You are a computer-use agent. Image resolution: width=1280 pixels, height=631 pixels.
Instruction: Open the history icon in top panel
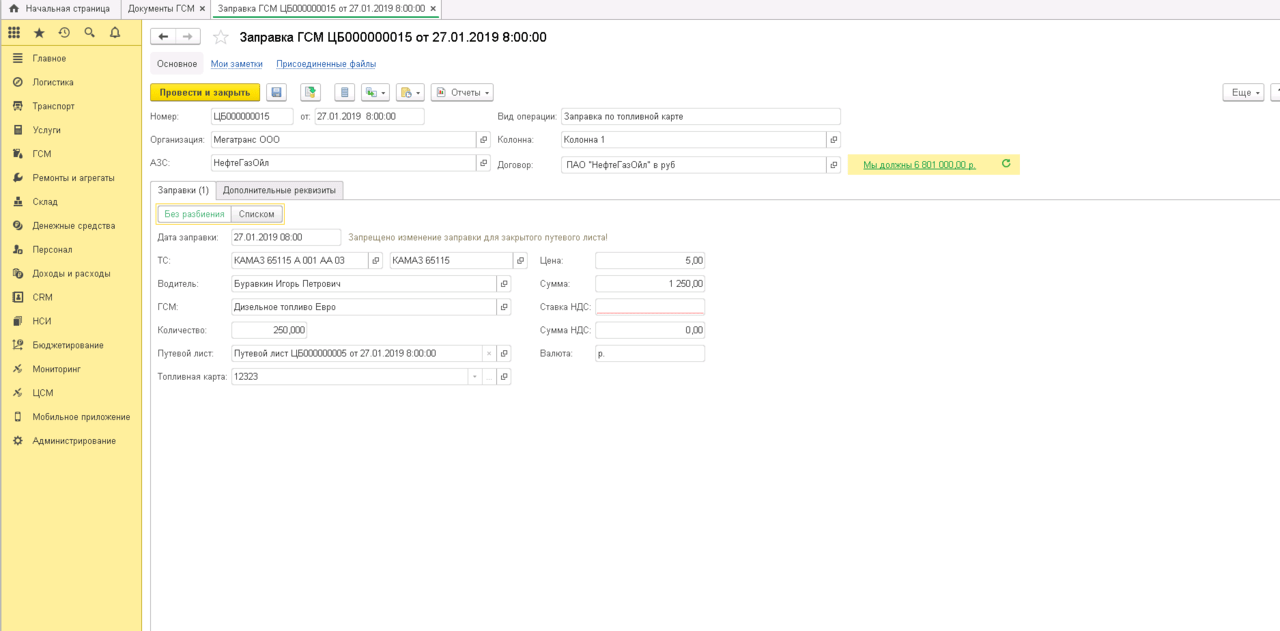click(x=64, y=33)
